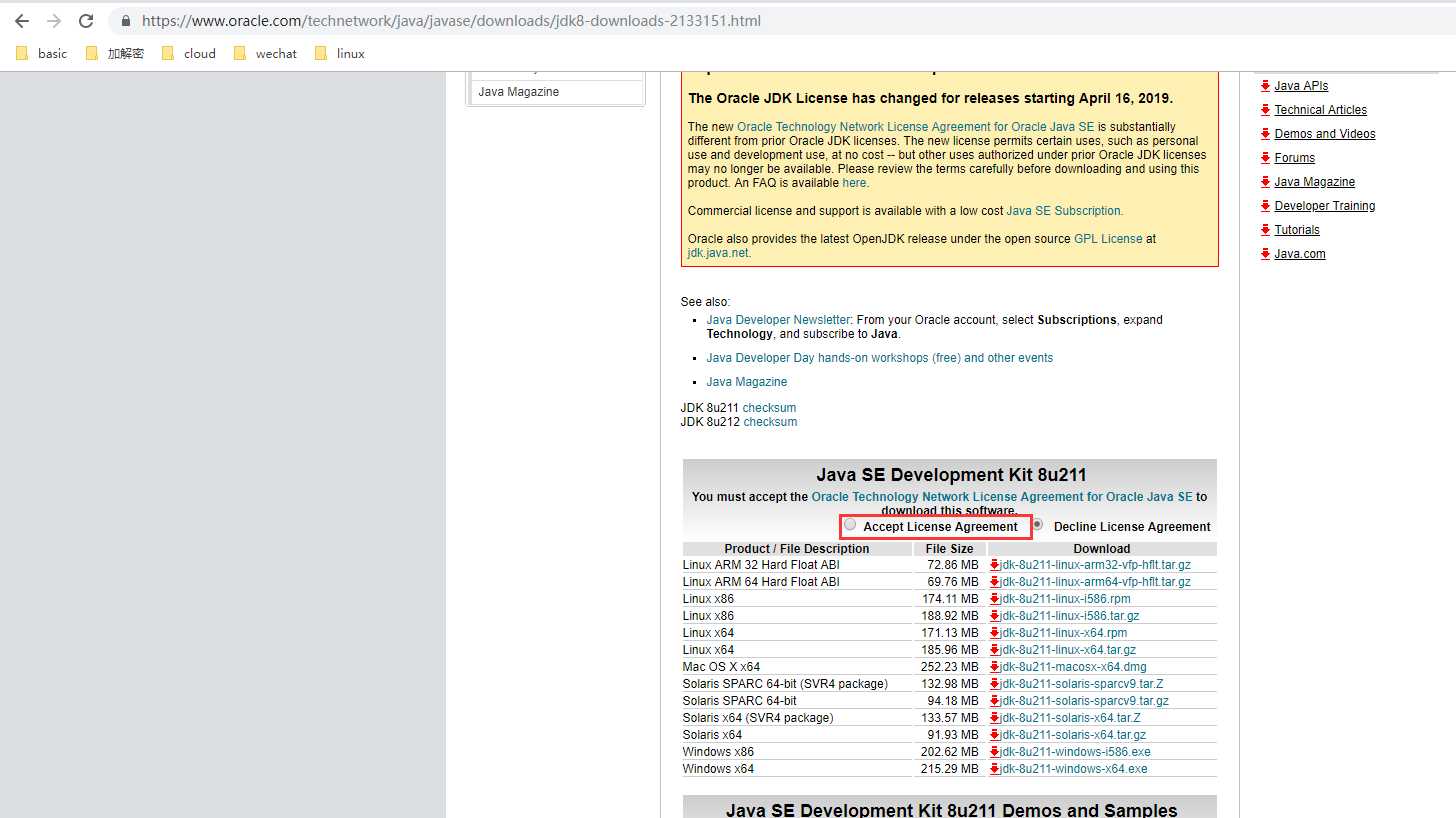Click the red arrow icon beside Demos and Videos
Viewport: 1456px width, 818px height.
1265,134
